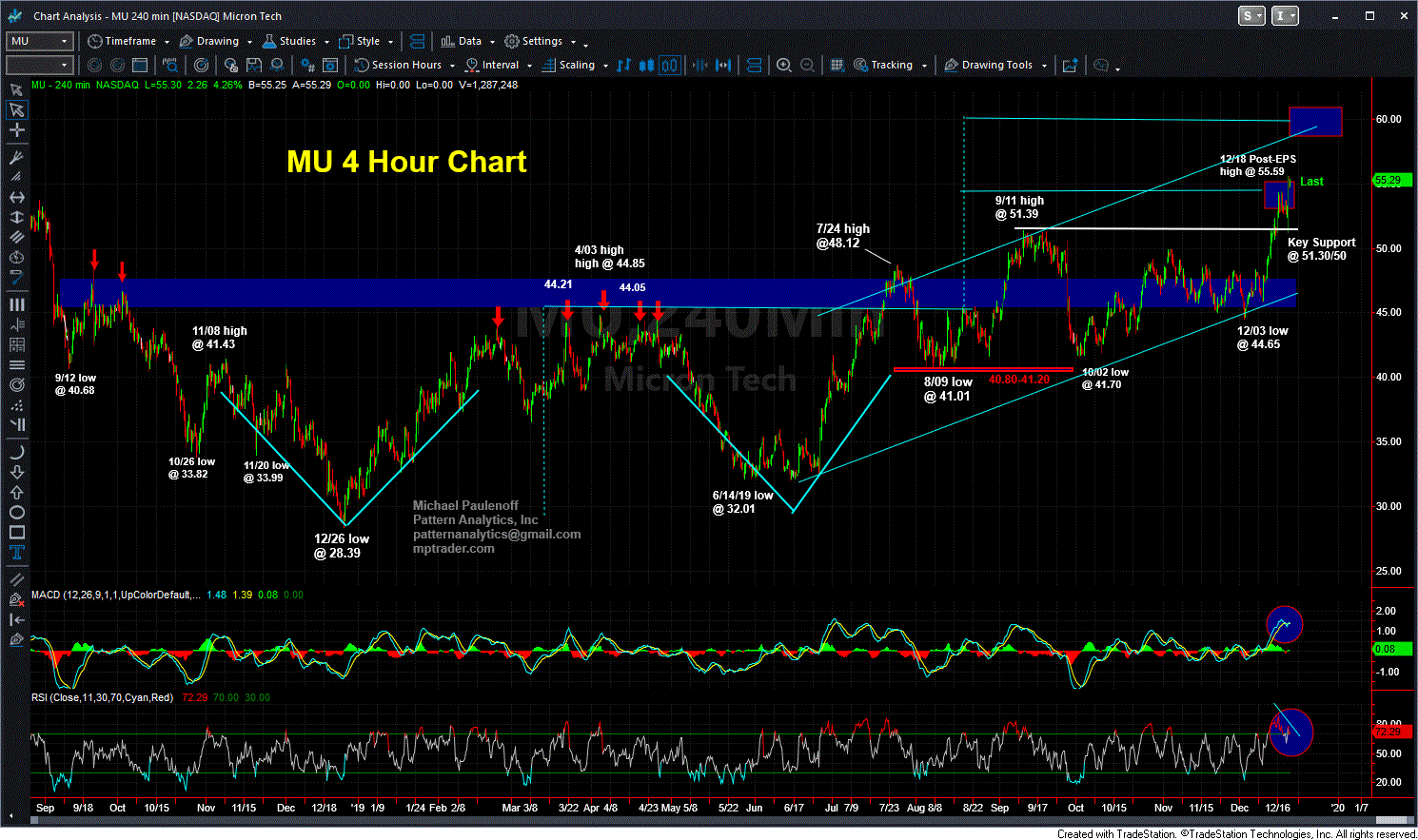Click the save chart disk icon
Image resolution: width=1418 pixels, height=840 pixels.
254,65
